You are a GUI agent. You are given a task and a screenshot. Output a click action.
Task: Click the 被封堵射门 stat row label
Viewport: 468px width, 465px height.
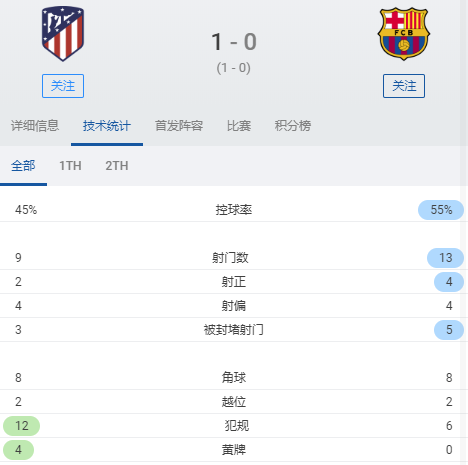click(234, 330)
